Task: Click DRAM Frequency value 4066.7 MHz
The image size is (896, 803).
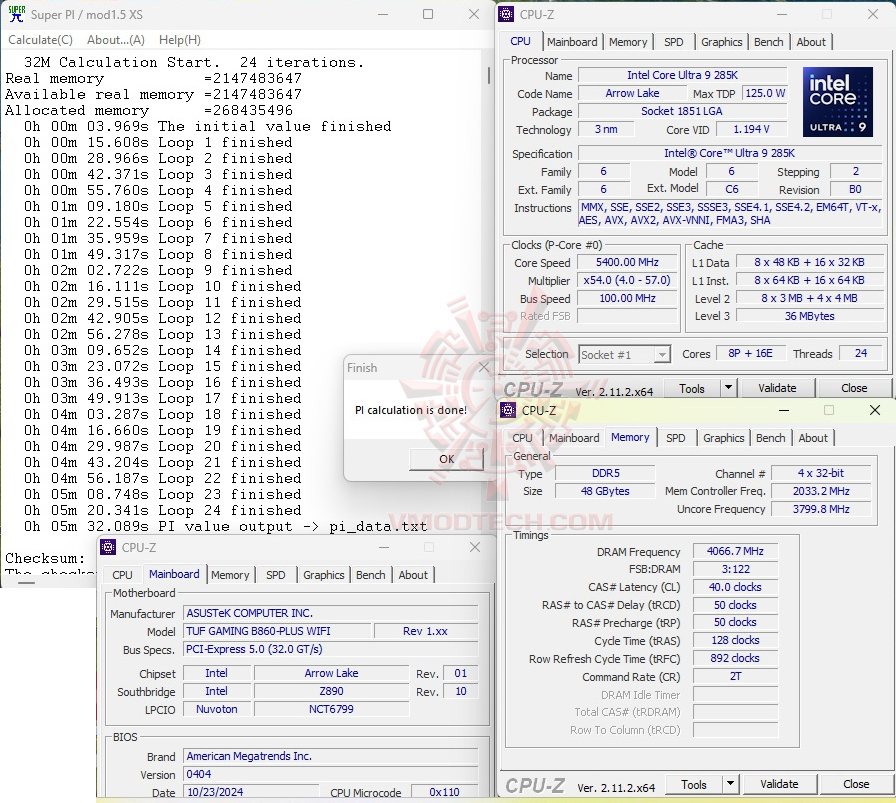Action: (x=735, y=551)
